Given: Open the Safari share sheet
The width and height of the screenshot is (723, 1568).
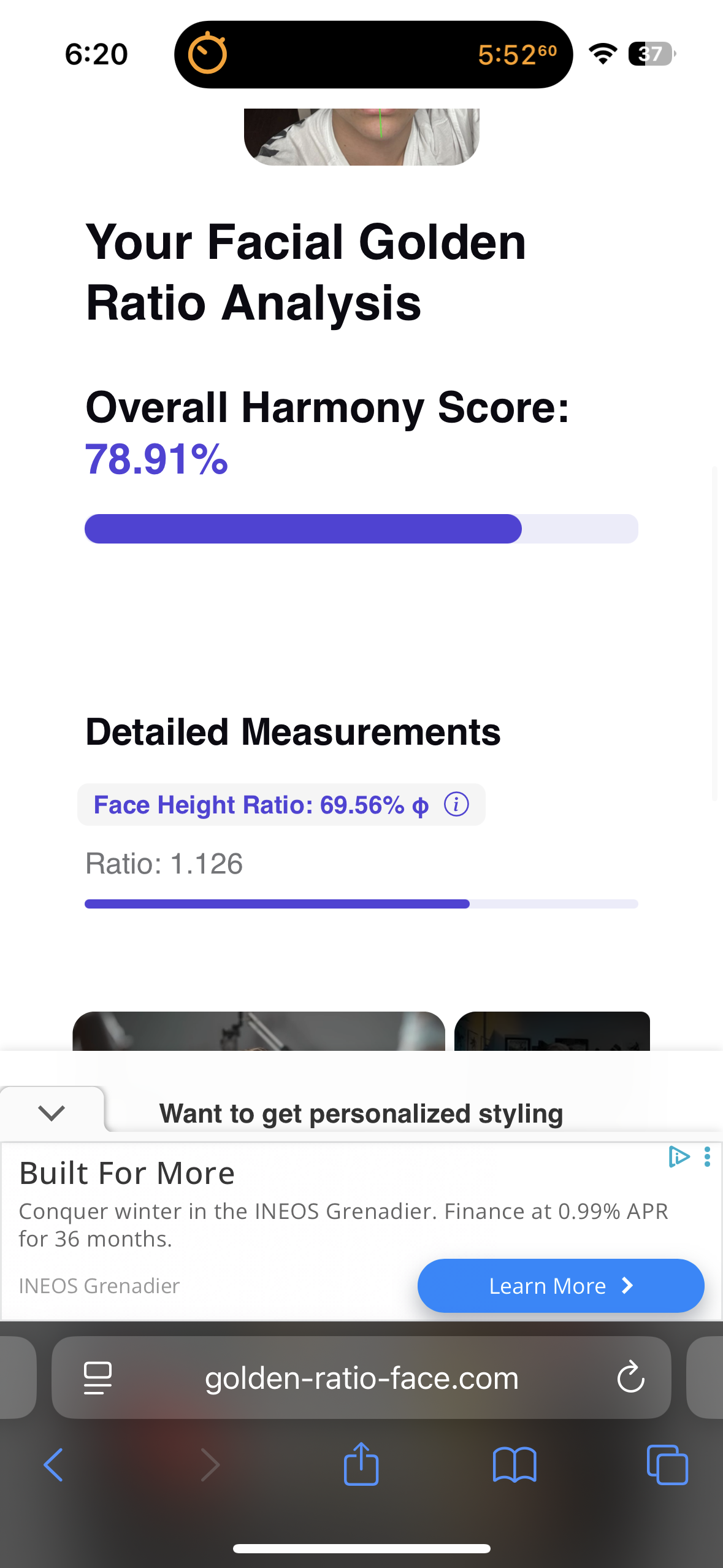Looking at the screenshot, I should pos(361,1465).
